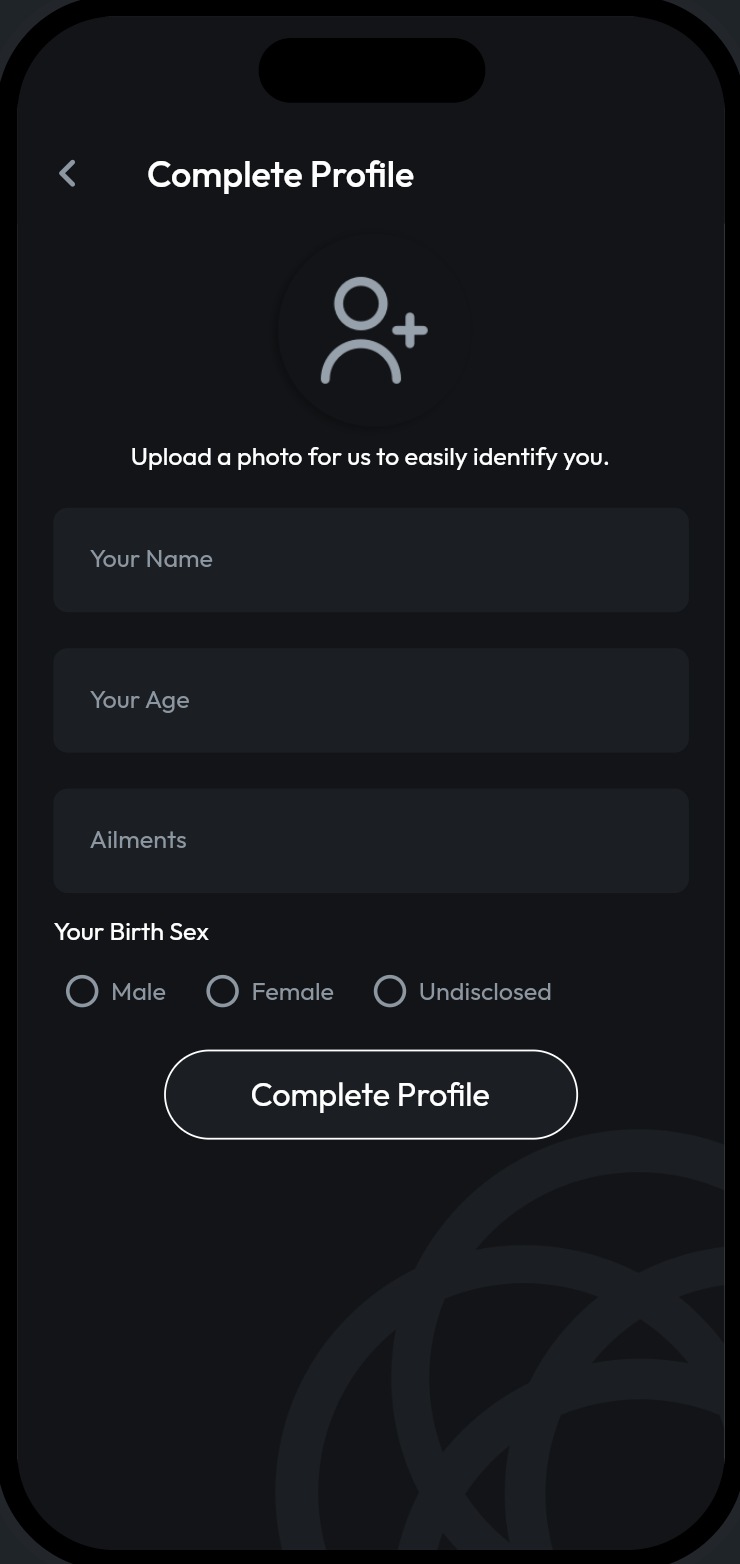Select the Male radio button

[82, 992]
